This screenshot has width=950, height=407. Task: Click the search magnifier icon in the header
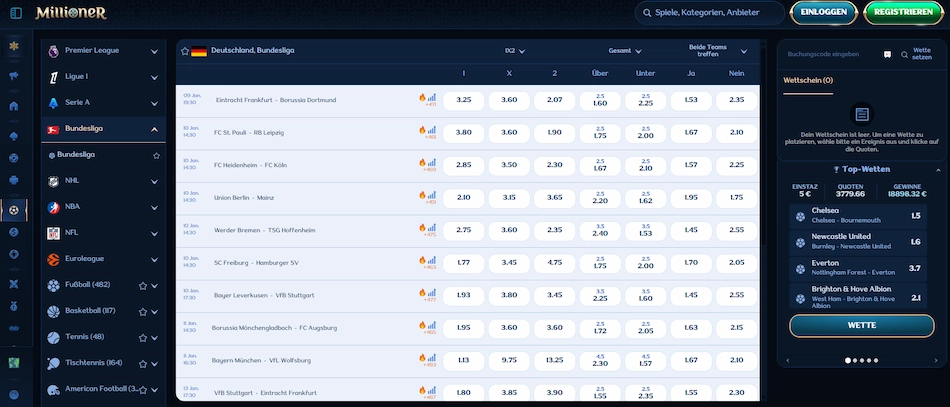pos(647,12)
